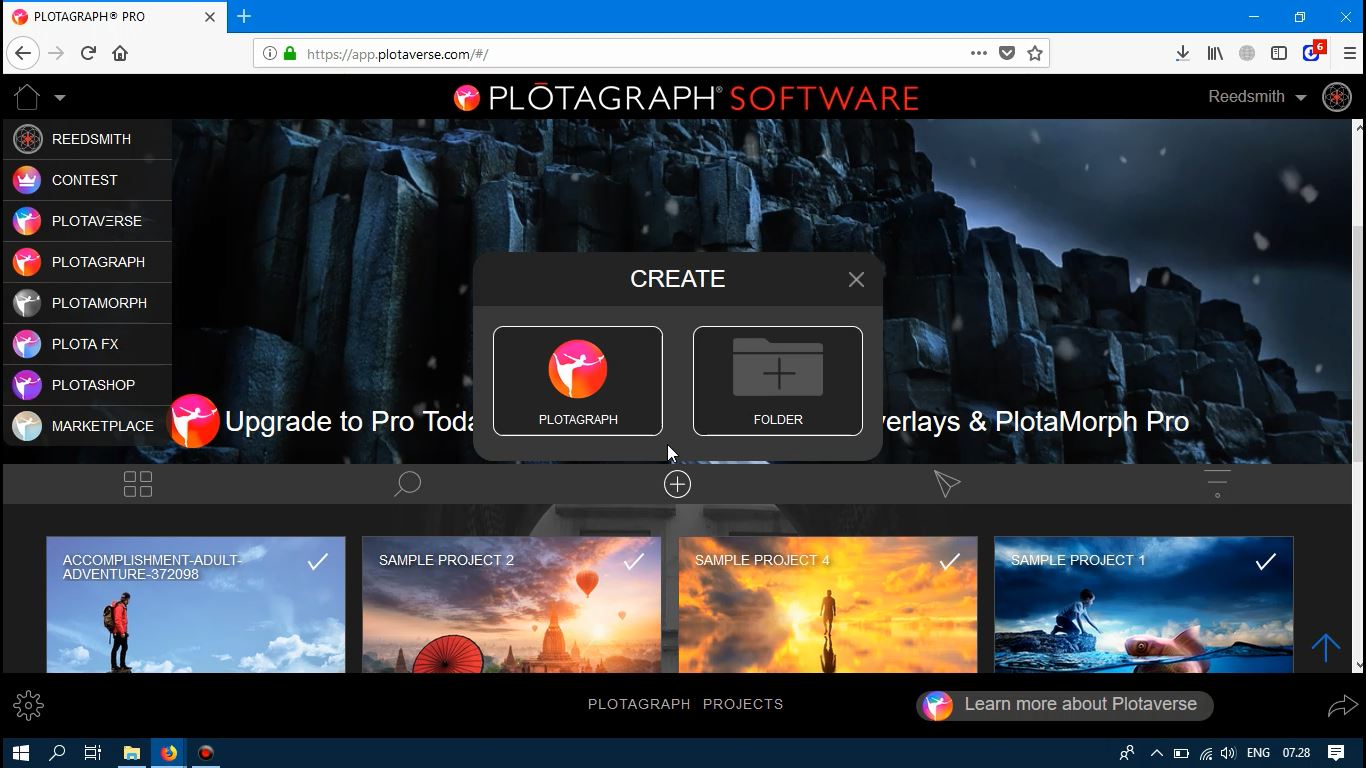Select the PLOTAGRAPH PRO browser tab
Viewport: 1366px width, 768px height.
coord(114,17)
